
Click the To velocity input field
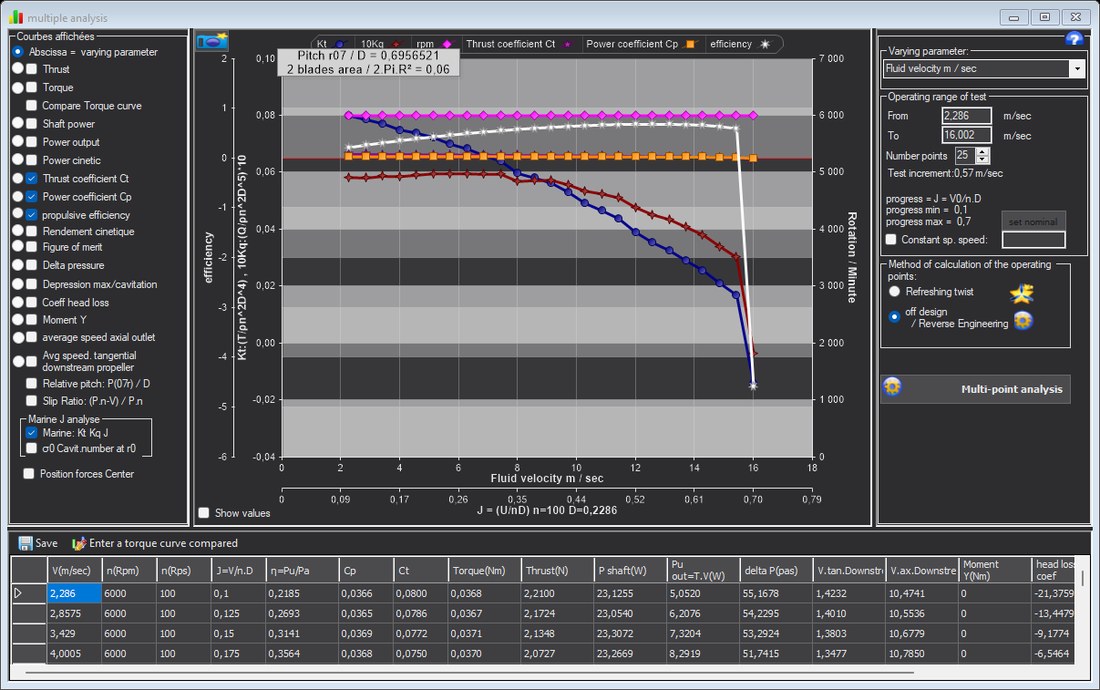click(x=966, y=135)
